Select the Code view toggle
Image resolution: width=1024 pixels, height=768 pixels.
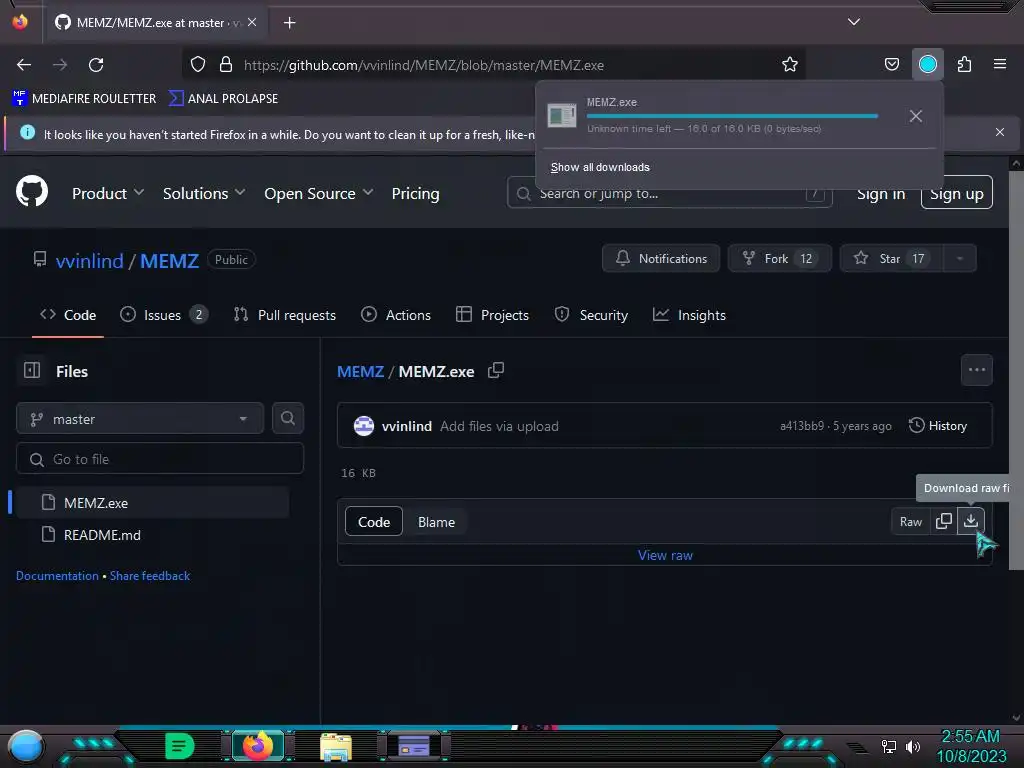point(374,522)
